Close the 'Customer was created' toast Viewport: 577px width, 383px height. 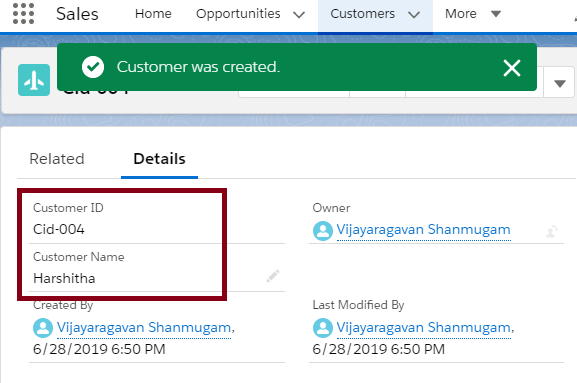[512, 68]
